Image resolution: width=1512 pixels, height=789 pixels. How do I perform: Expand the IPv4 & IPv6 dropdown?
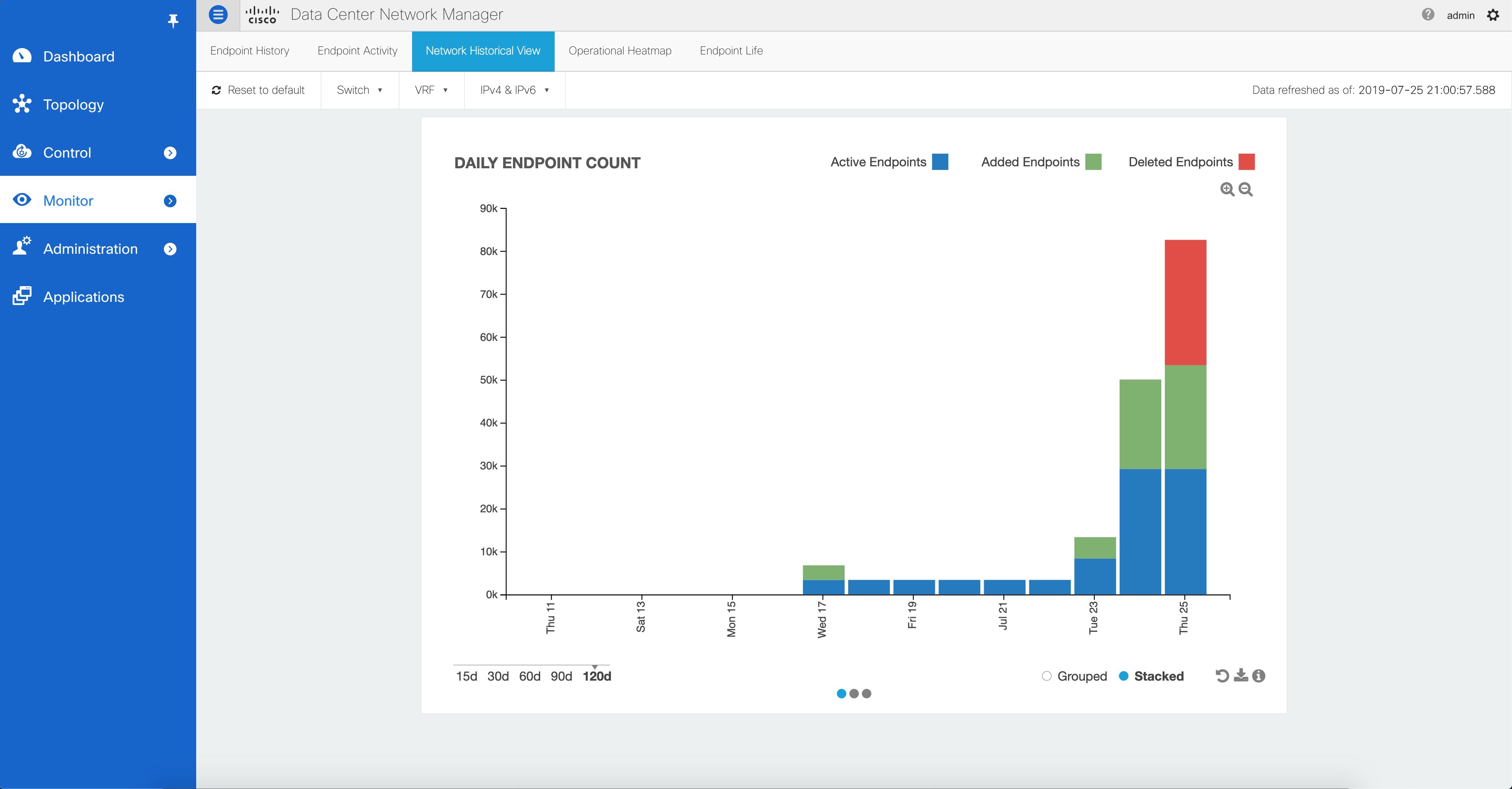[x=514, y=90]
